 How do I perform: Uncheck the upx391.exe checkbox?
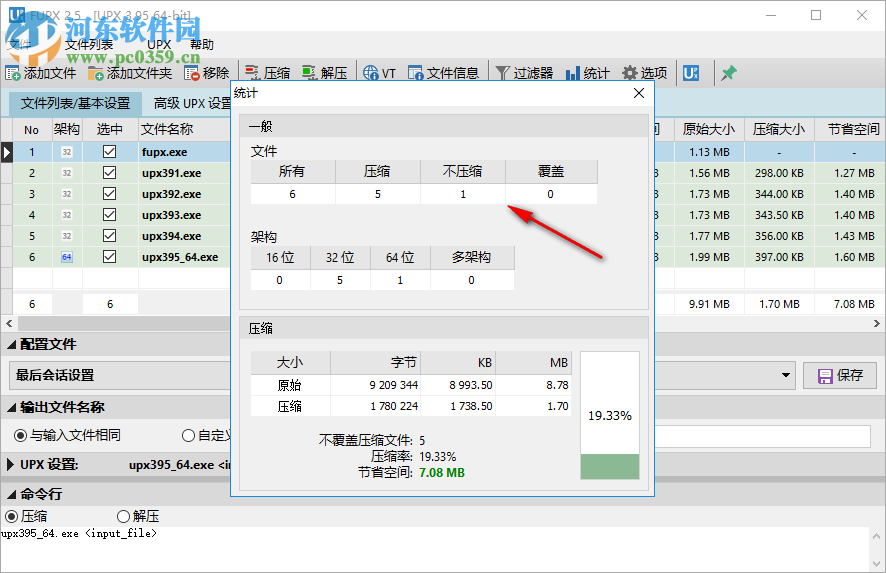[x=110, y=172]
